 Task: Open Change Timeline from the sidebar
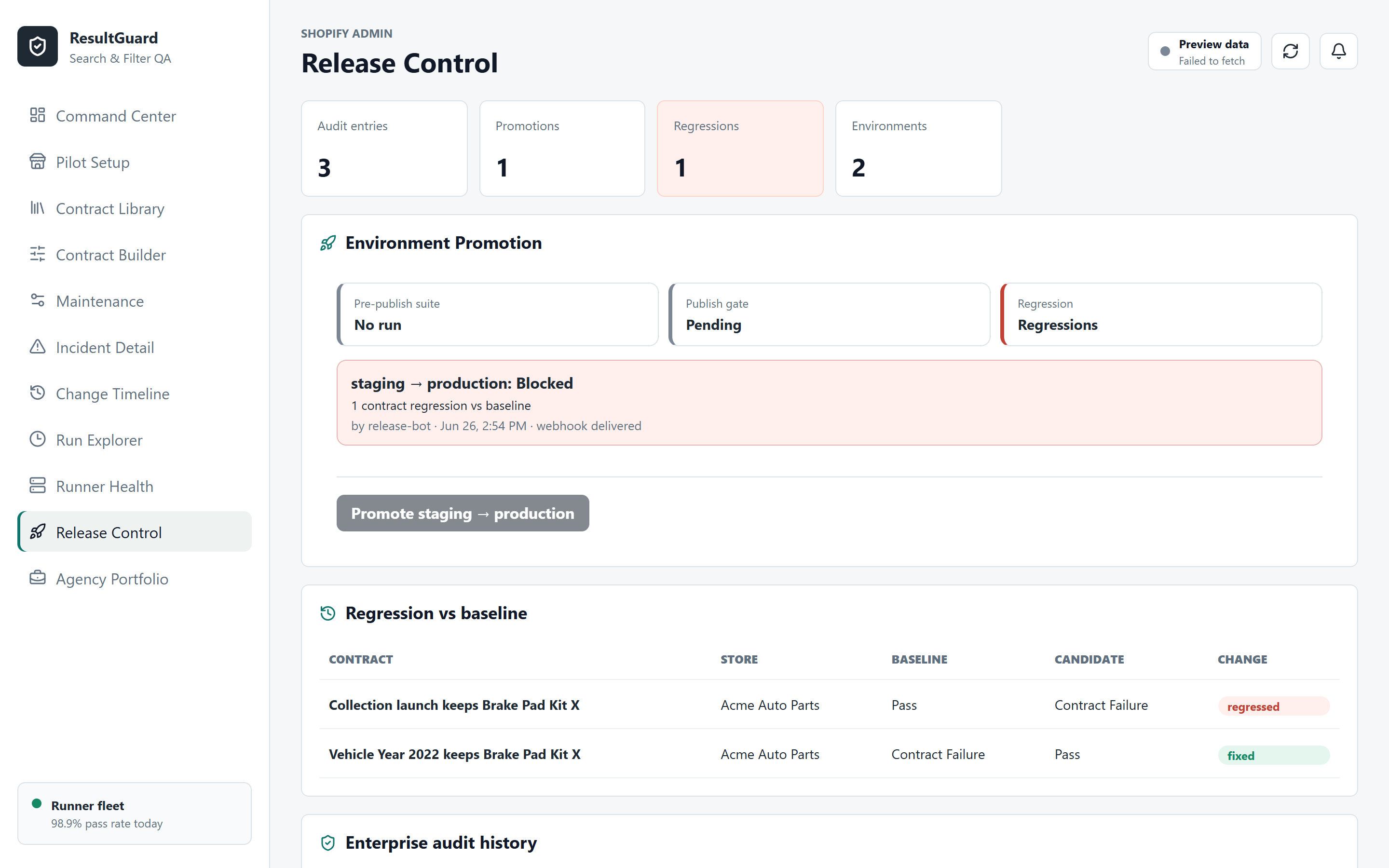point(135,393)
